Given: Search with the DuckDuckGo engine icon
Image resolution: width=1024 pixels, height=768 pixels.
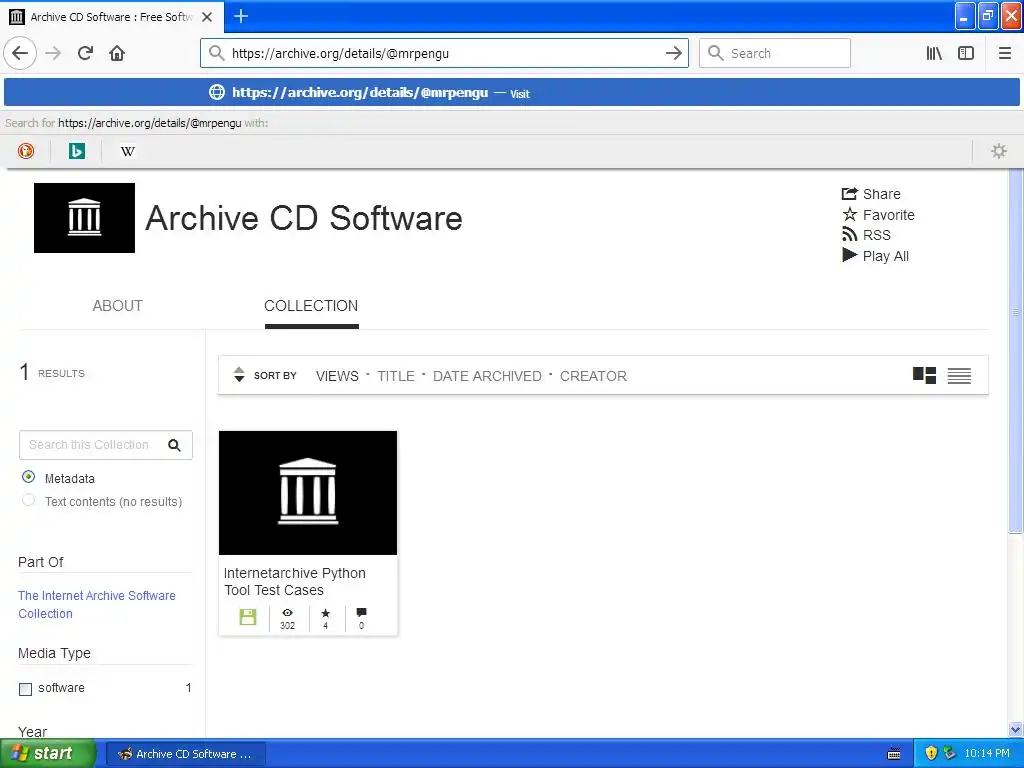Looking at the screenshot, I should (x=25, y=152).
